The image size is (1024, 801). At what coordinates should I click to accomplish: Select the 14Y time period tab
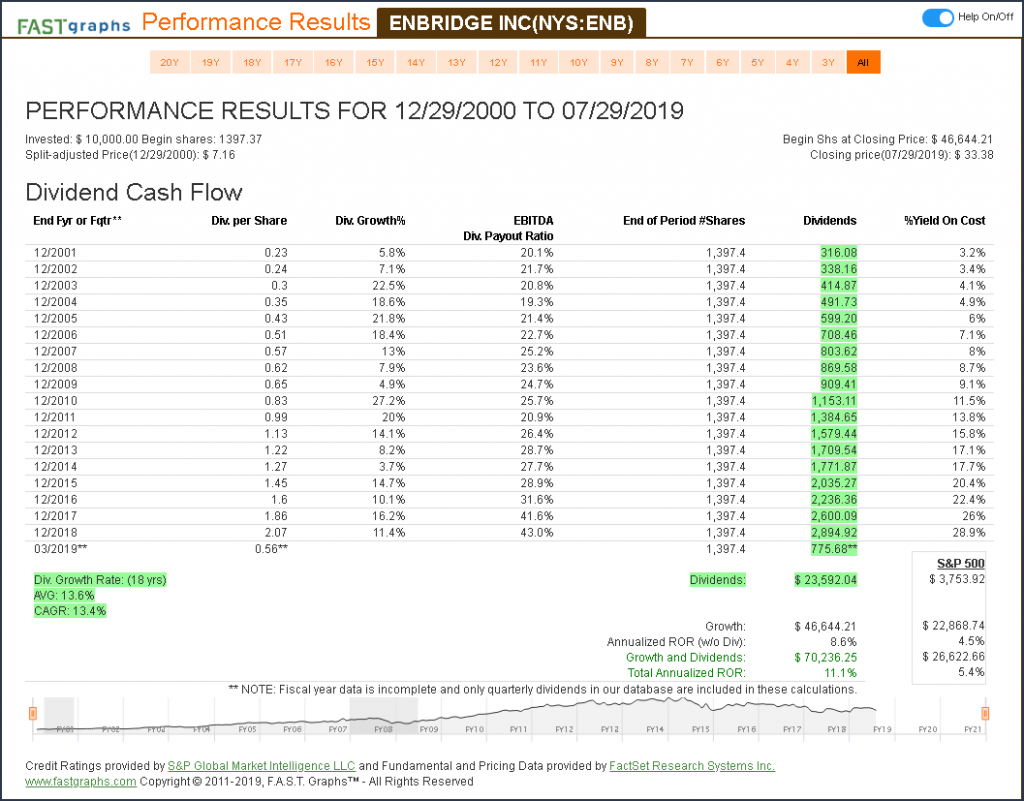[x=416, y=63]
